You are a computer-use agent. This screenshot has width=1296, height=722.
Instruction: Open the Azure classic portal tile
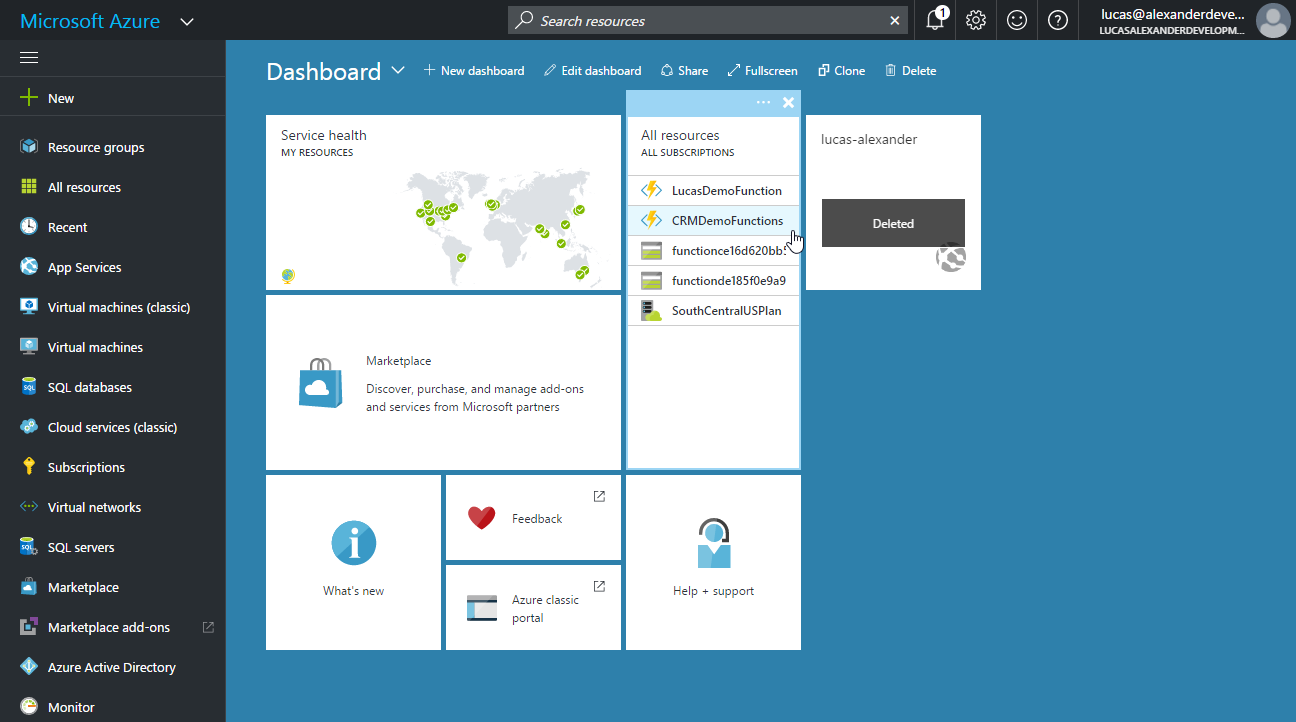coord(533,607)
